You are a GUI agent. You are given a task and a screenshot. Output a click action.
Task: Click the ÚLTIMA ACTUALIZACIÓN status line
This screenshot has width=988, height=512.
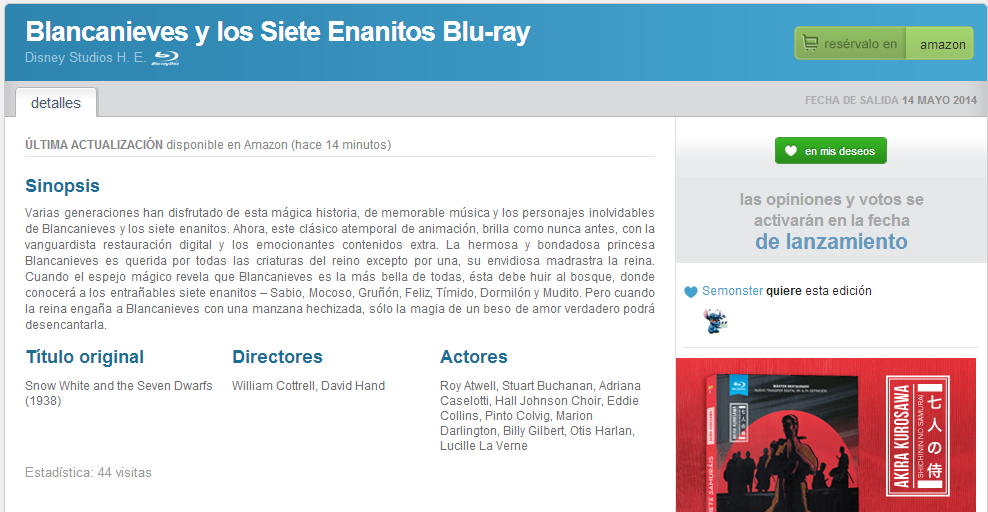[x=208, y=145]
